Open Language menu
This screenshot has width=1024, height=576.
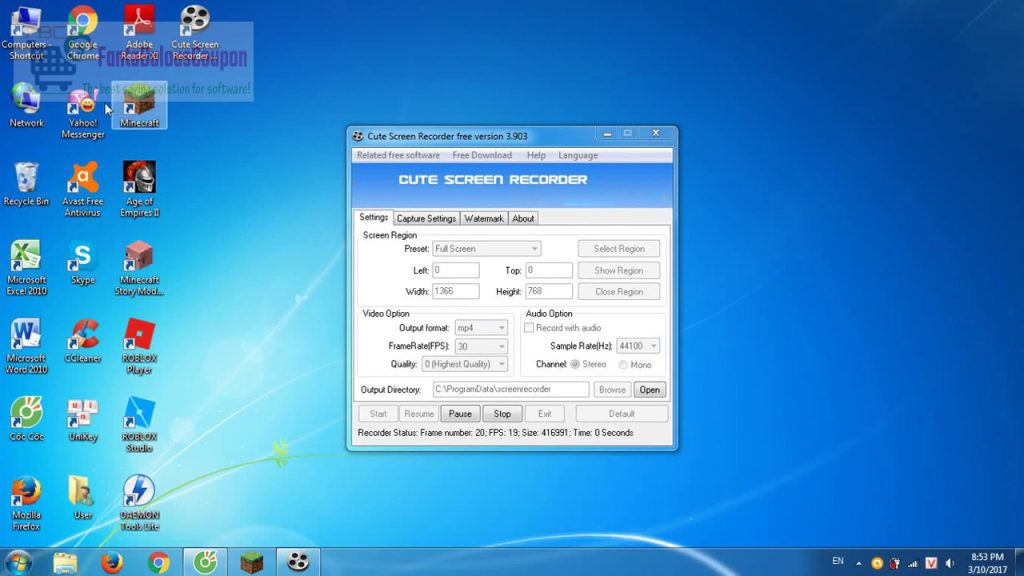coord(578,155)
